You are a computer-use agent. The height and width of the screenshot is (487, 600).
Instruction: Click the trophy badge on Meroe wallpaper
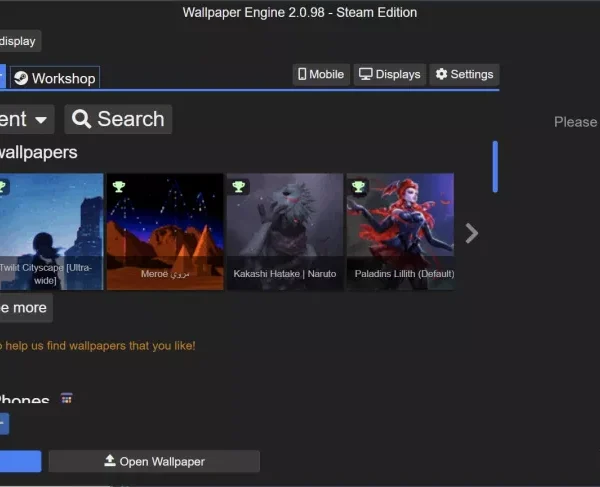[x=119, y=186]
